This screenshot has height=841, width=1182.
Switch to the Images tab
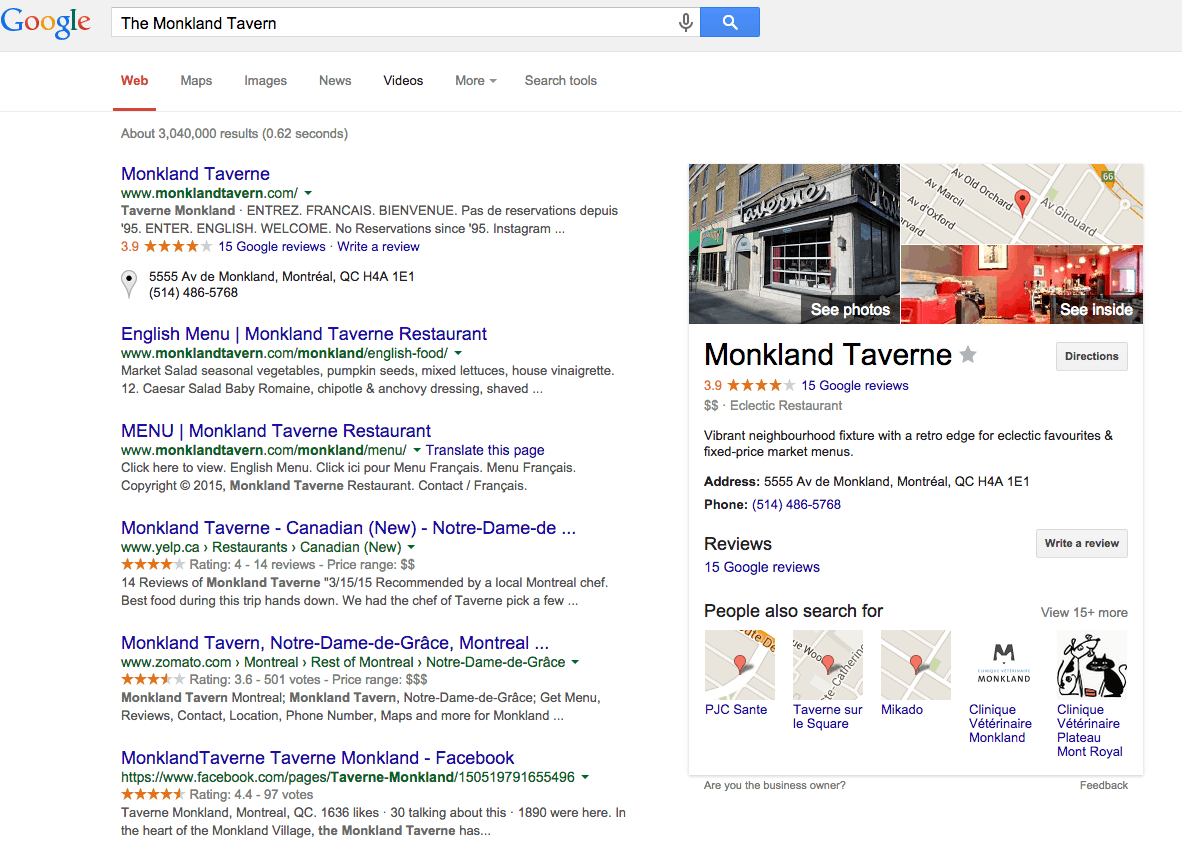(265, 81)
